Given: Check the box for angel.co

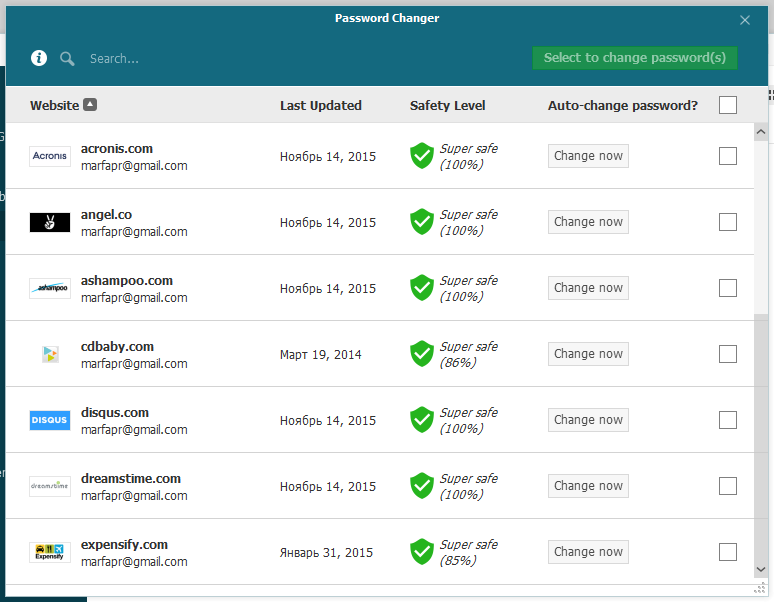Looking at the screenshot, I should (728, 222).
